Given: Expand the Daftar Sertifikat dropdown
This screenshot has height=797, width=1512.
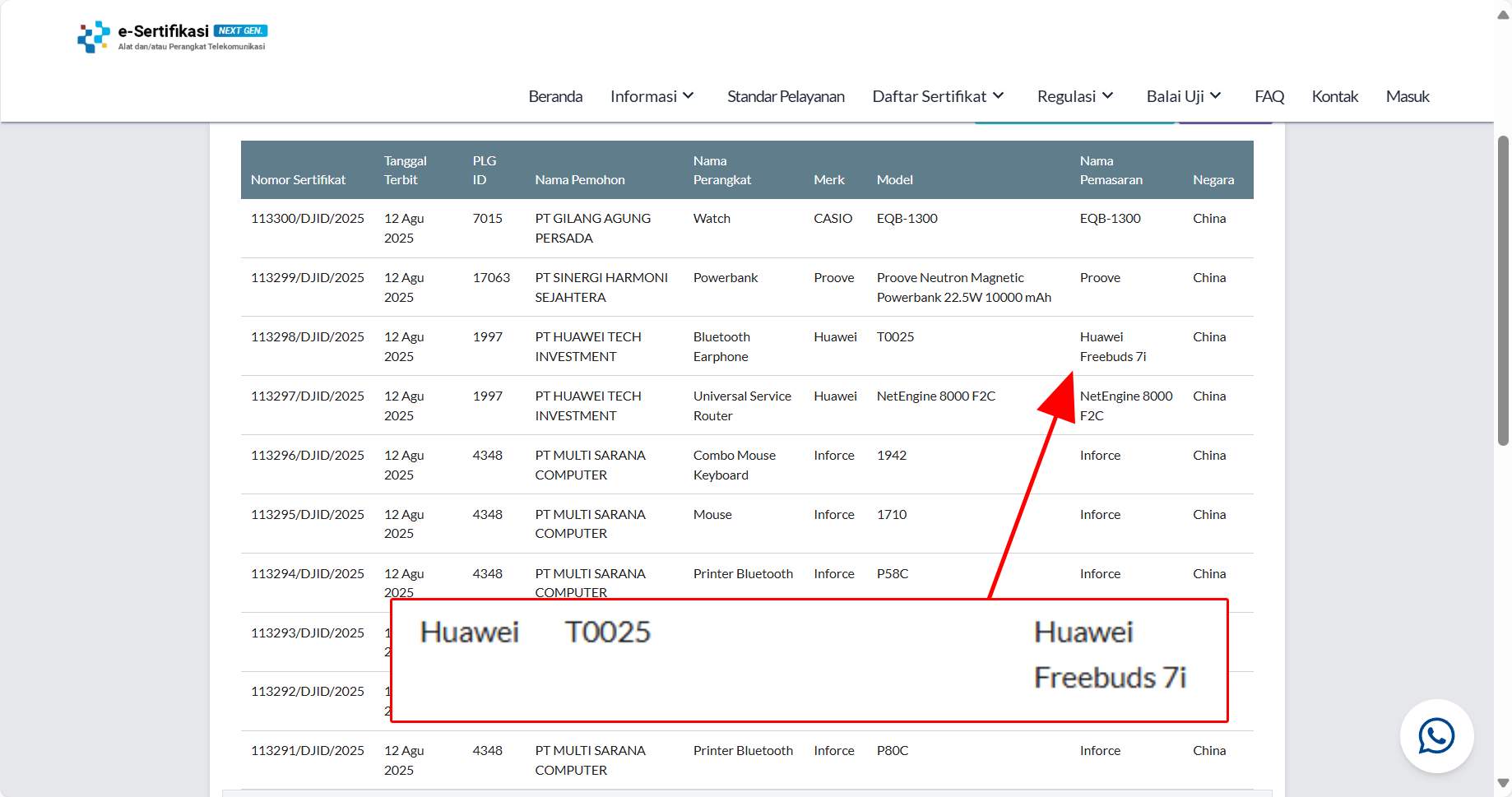Looking at the screenshot, I should [938, 96].
